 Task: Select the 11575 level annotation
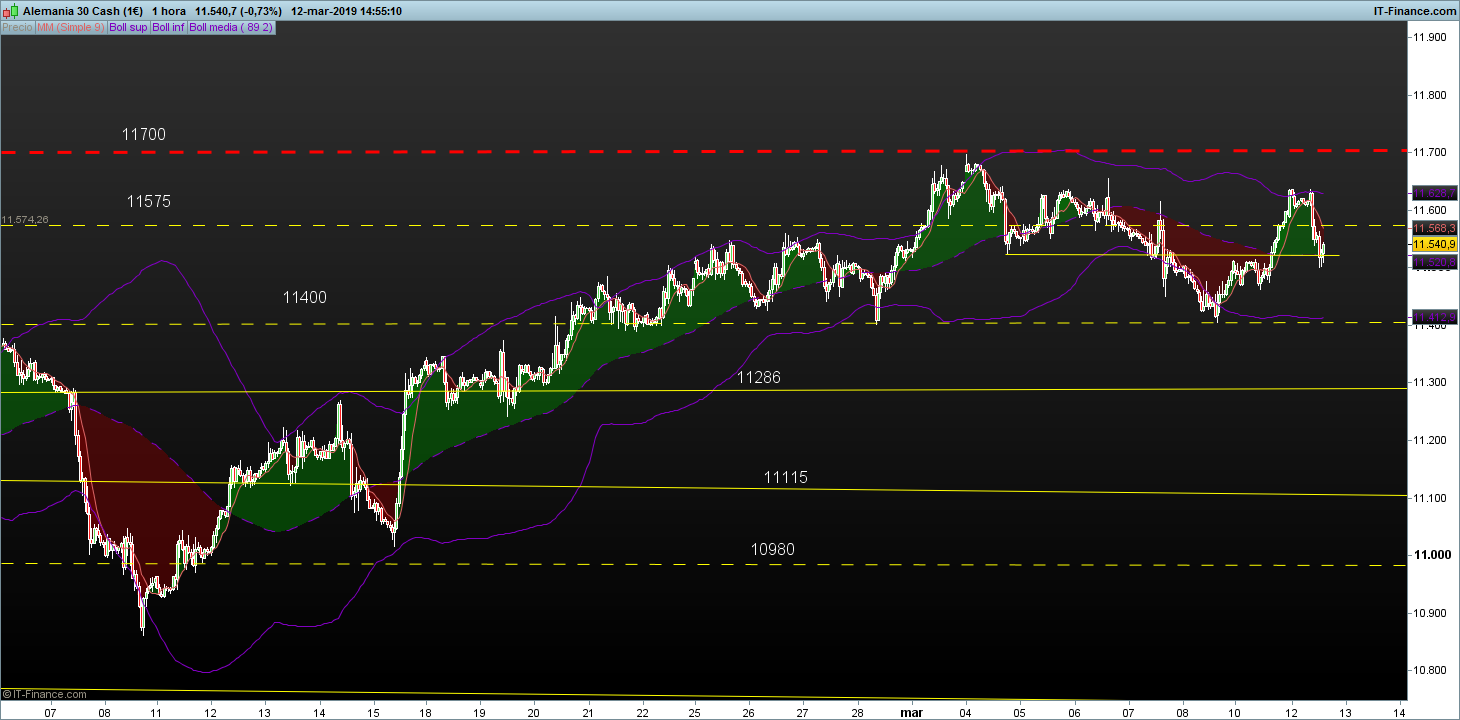(149, 201)
